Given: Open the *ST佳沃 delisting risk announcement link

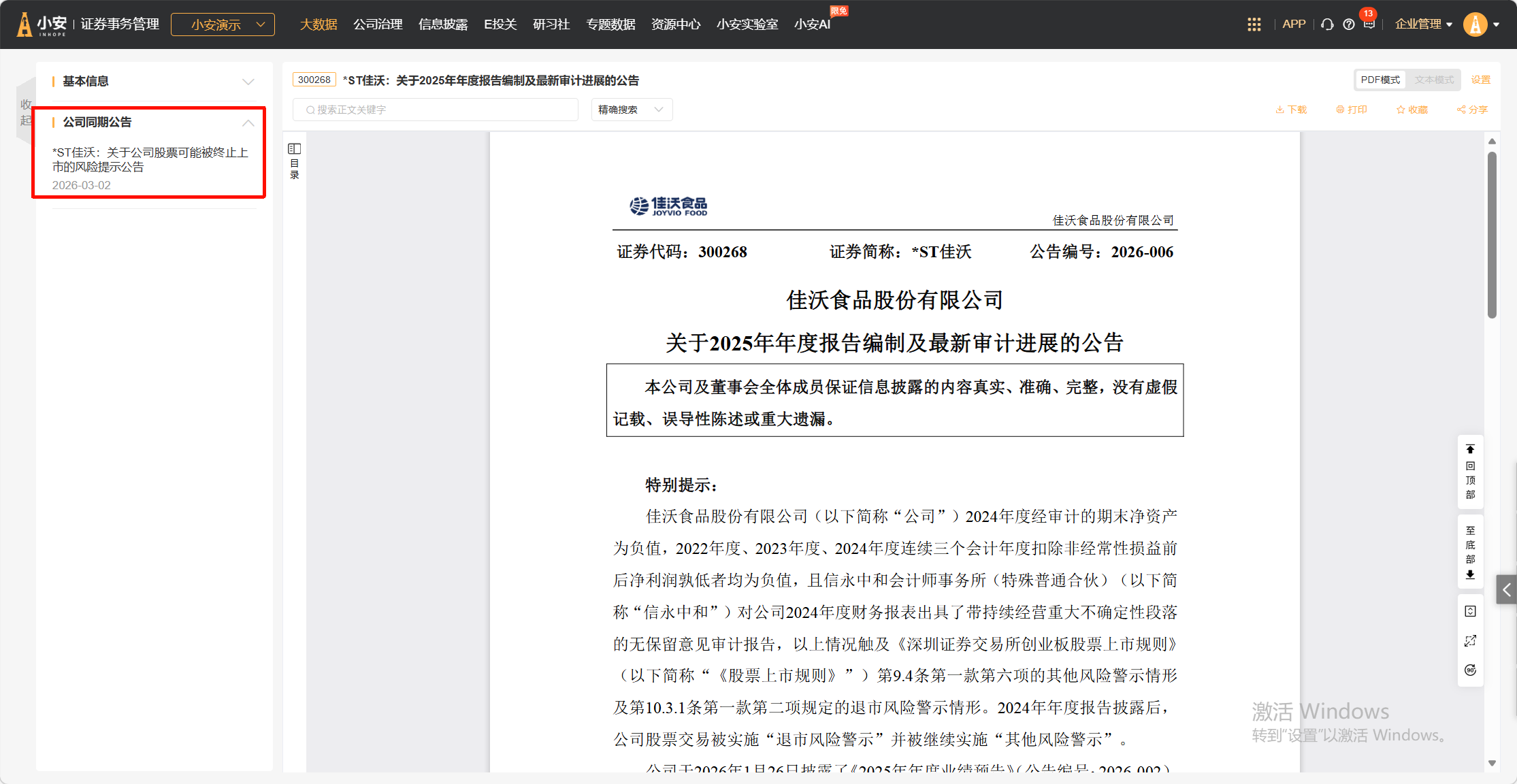Looking at the screenshot, I should click(150, 159).
